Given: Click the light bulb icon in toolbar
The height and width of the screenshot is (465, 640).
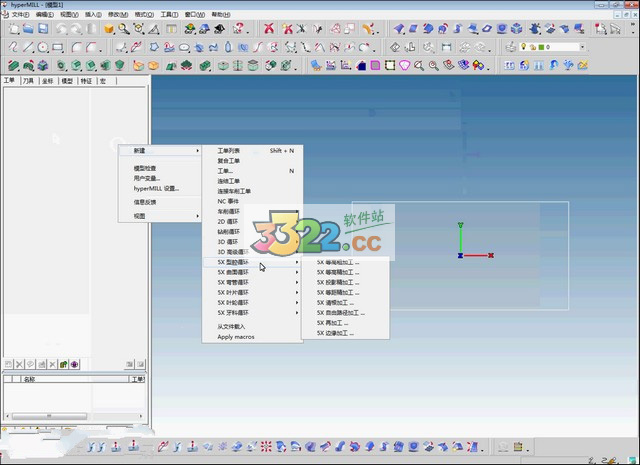Looking at the screenshot, I should 523,47.
